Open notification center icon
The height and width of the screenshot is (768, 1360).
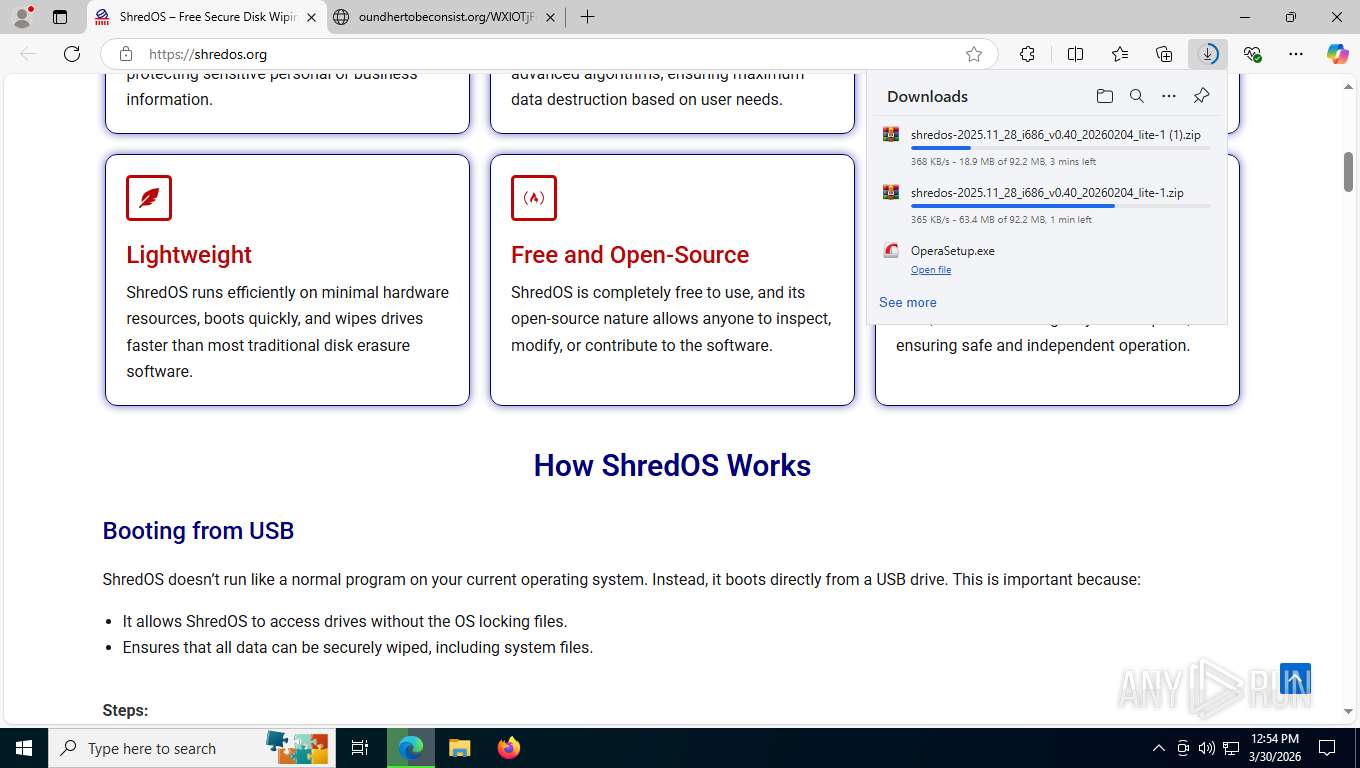[1327, 748]
